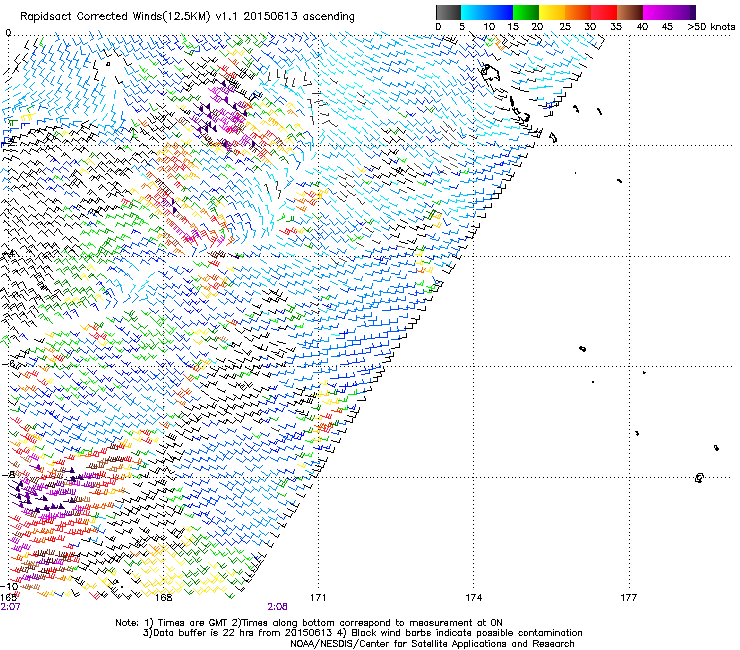Screen dimensions: 740x650
Task: Click the gray 0-5 knots legend segment
Action: [448, 12]
